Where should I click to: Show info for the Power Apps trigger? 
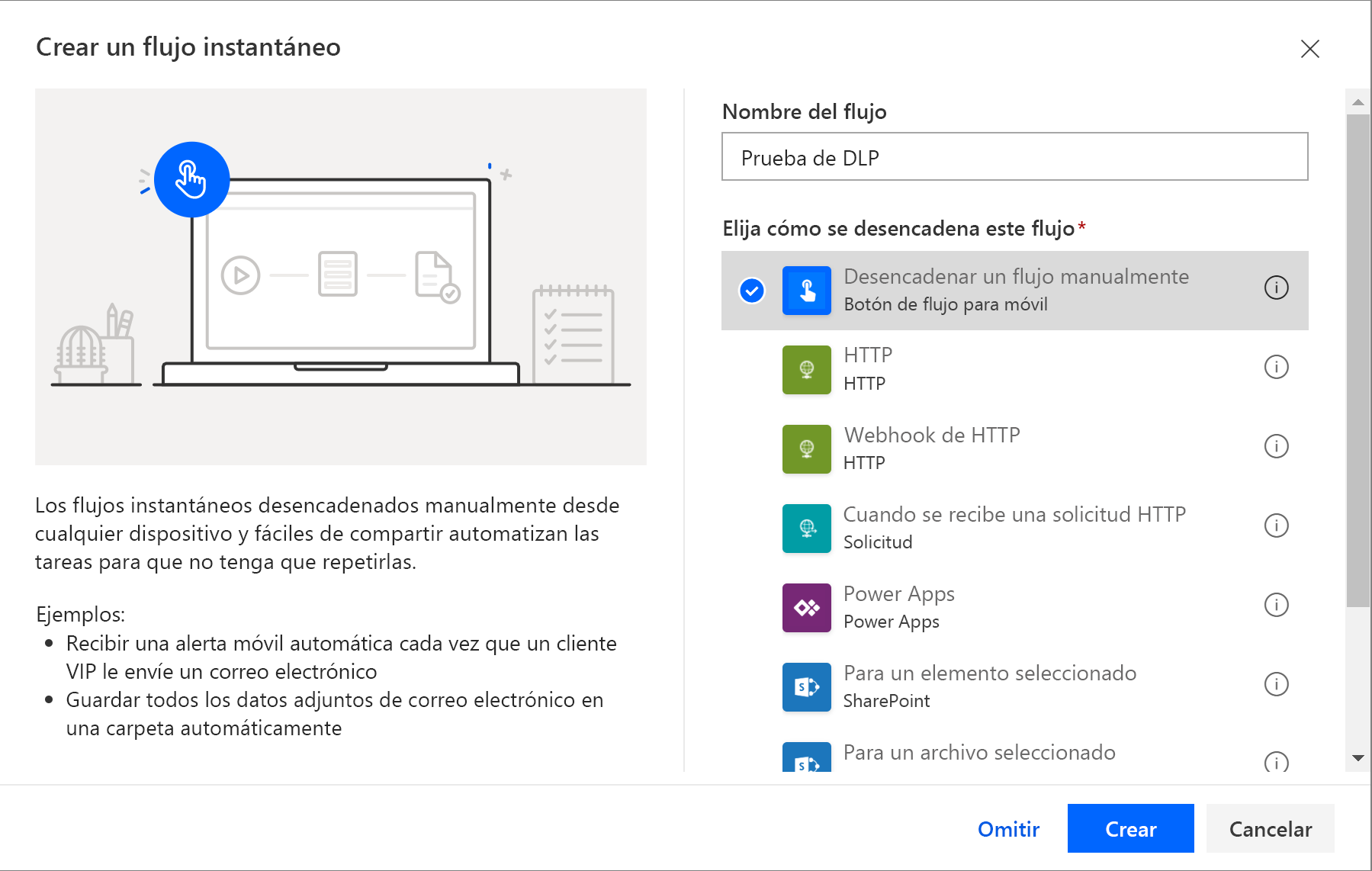coord(1277,605)
